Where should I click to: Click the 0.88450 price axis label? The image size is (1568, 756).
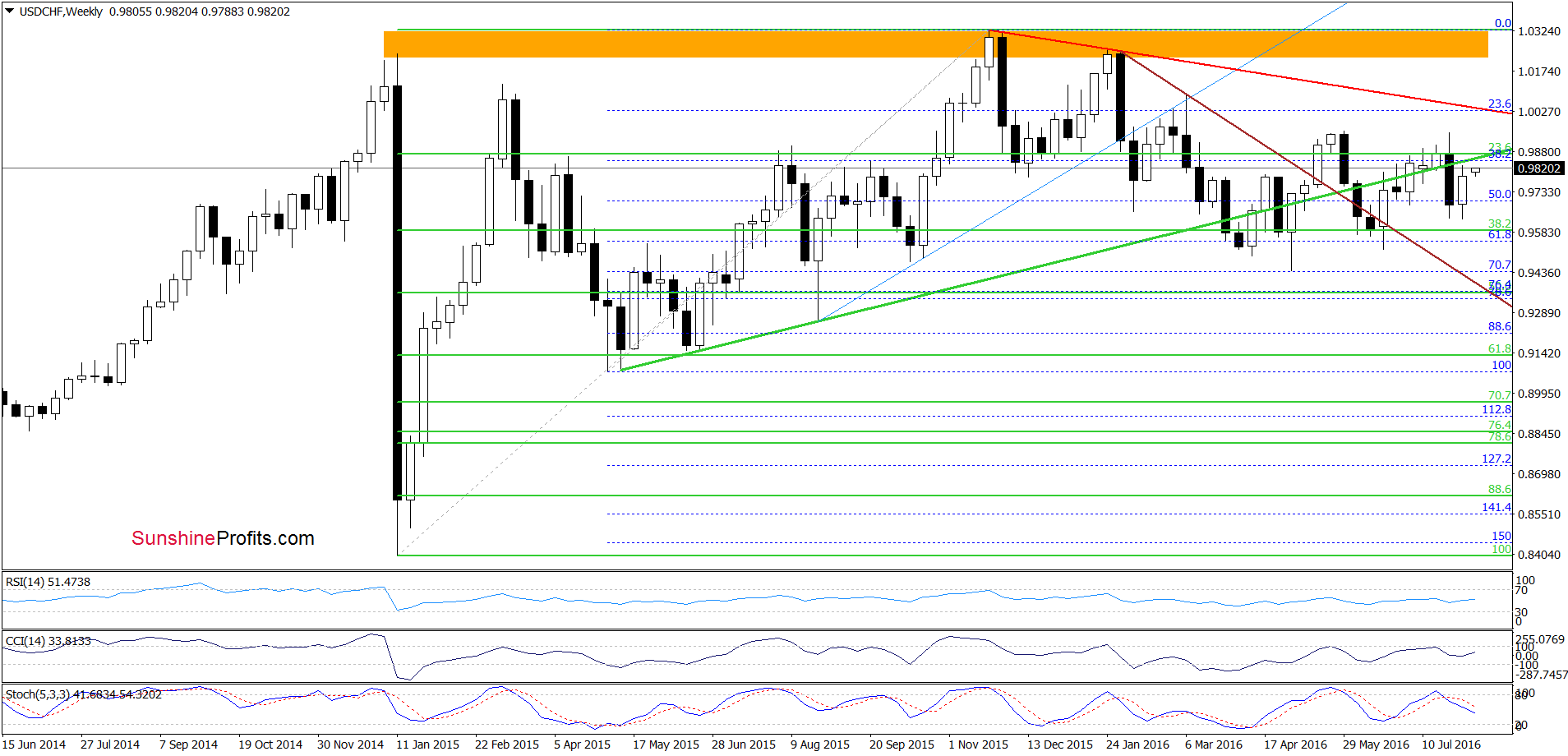(x=1538, y=434)
